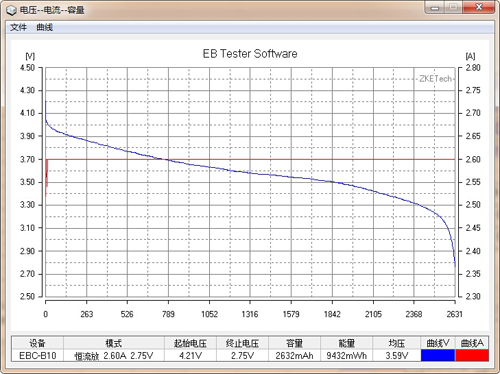Click the EB Tester Software chart title
Viewport: 500px width, 374px height.
tap(250, 54)
